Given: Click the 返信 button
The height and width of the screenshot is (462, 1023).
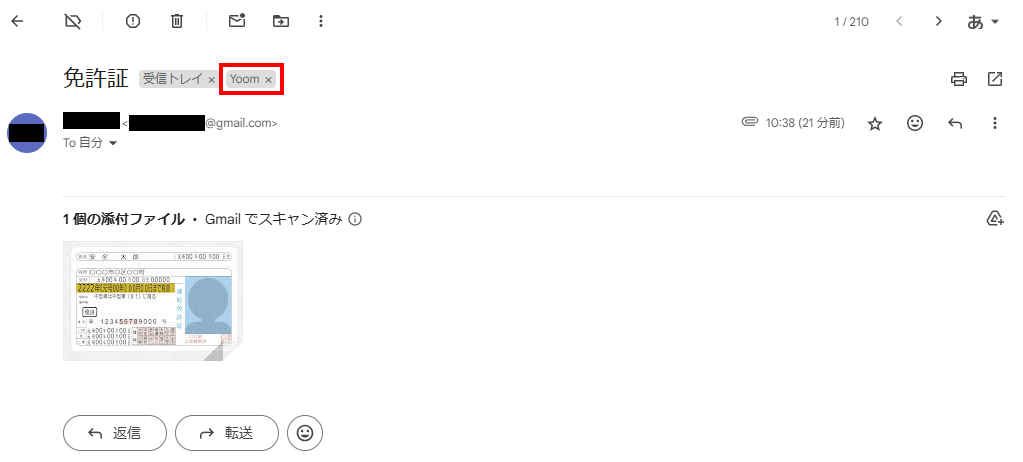Looking at the screenshot, I should point(115,433).
